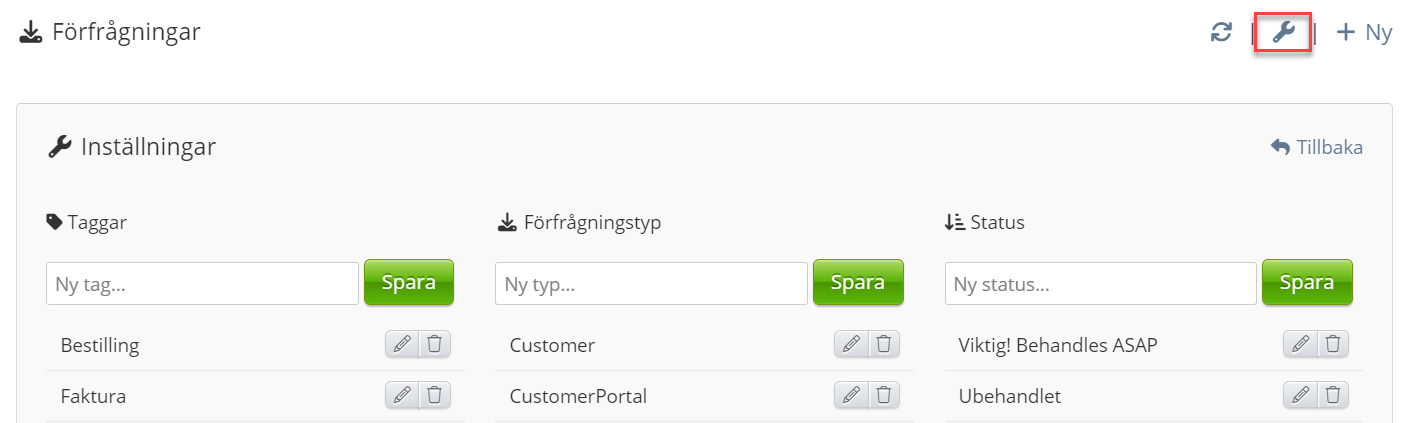Focus the Ny typ input field

coord(651,284)
